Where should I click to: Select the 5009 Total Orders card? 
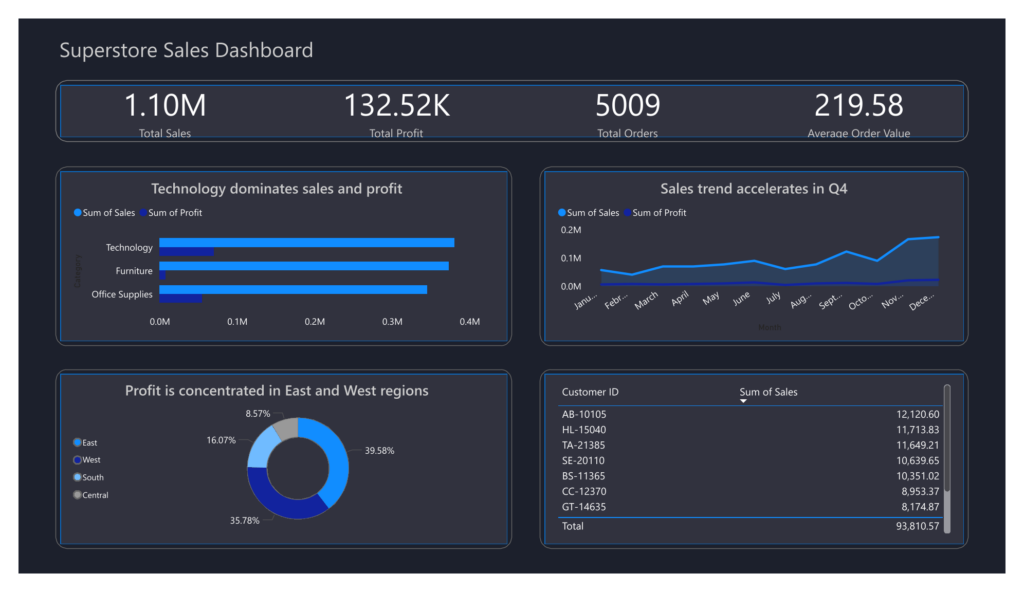(x=628, y=114)
